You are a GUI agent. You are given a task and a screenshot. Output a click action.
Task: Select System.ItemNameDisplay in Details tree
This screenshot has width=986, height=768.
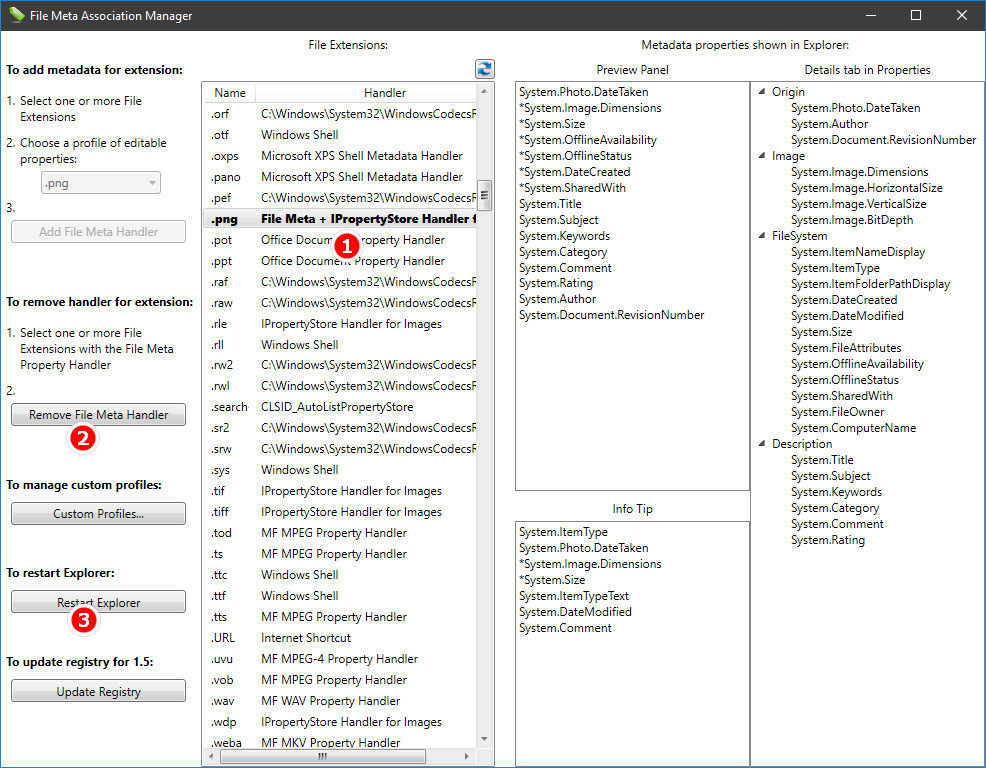[858, 252]
